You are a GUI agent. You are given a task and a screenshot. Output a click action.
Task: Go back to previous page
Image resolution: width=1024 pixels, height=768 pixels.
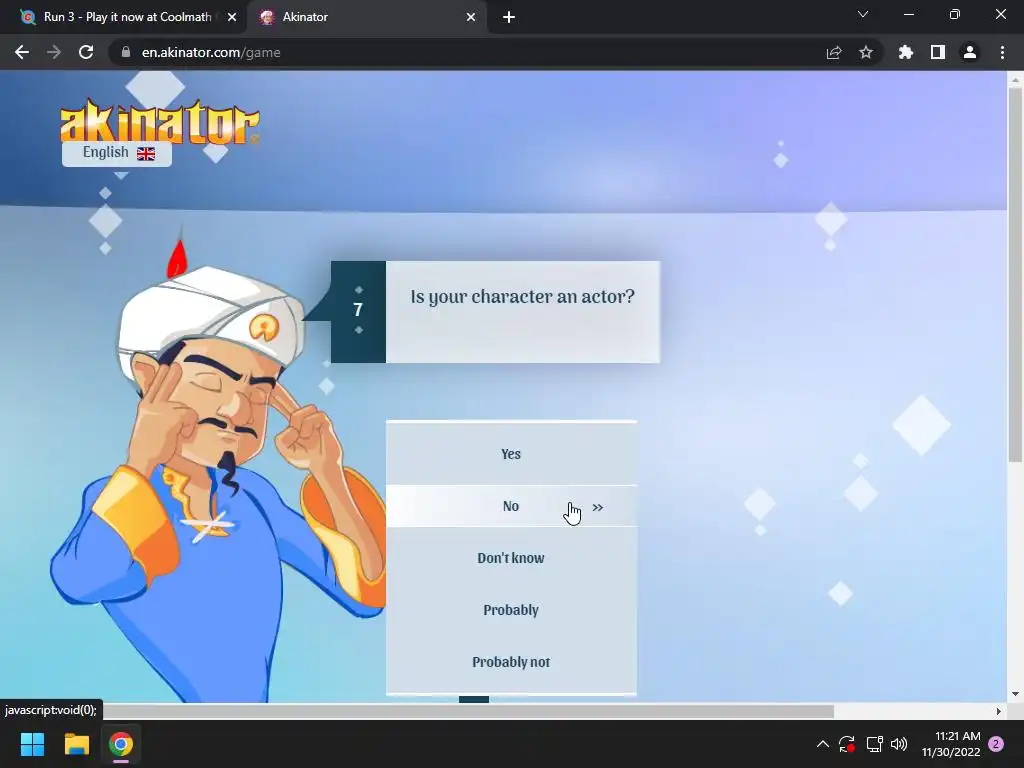[22, 52]
